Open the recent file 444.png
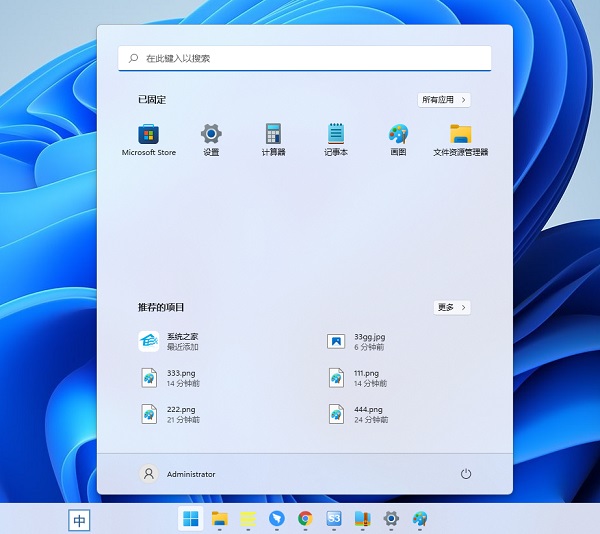This screenshot has height=534, width=600. tap(358, 413)
